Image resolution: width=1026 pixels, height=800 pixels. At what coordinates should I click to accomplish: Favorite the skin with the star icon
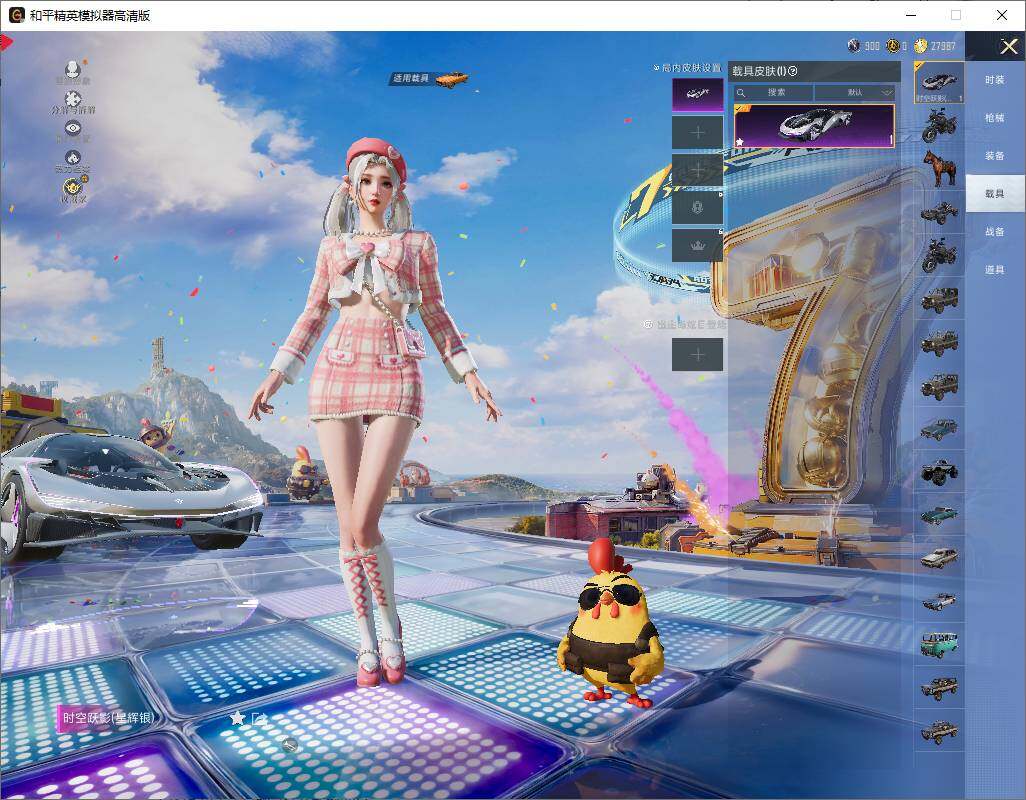point(237,718)
